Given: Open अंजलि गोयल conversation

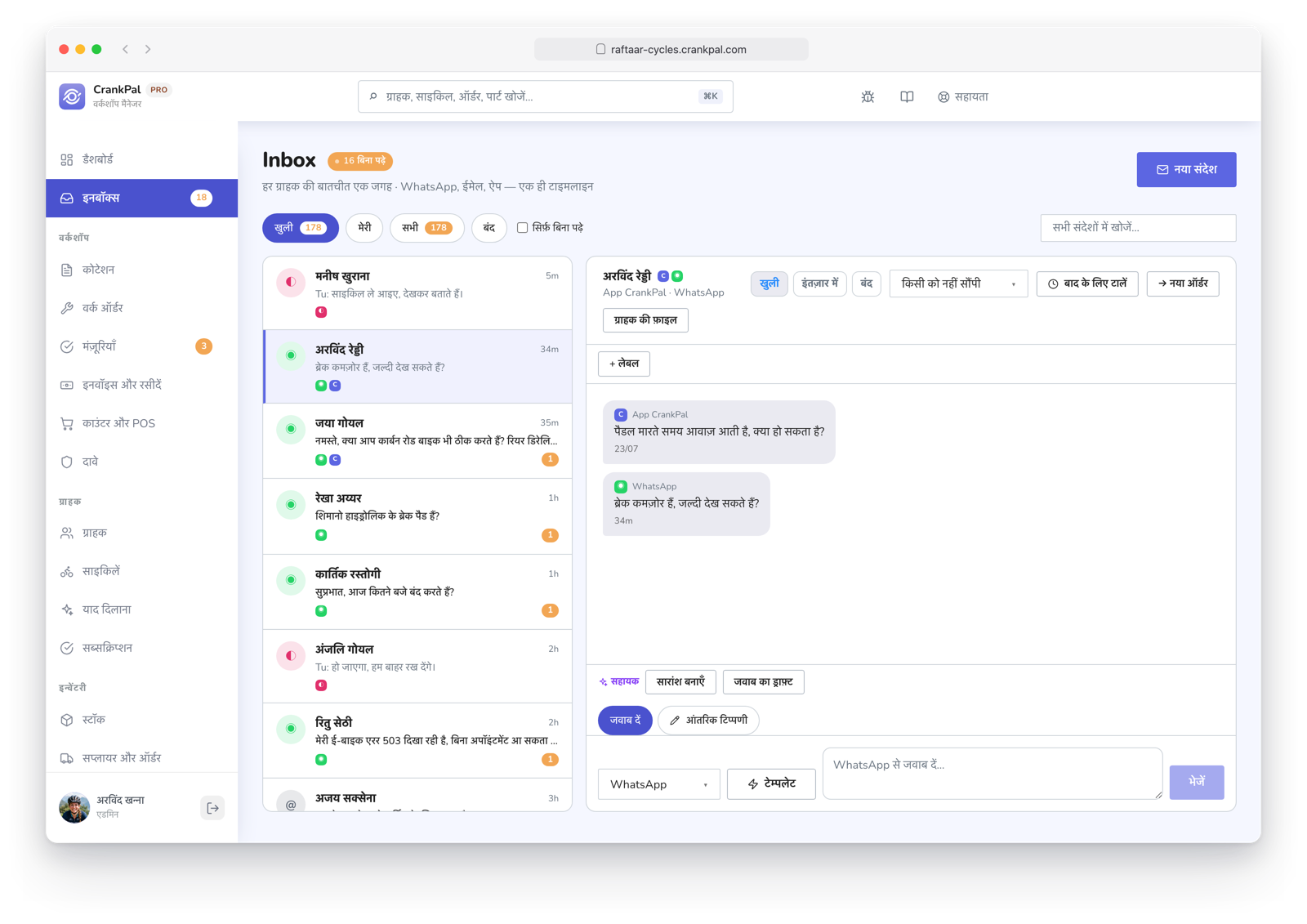Looking at the screenshot, I should tap(417, 666).
